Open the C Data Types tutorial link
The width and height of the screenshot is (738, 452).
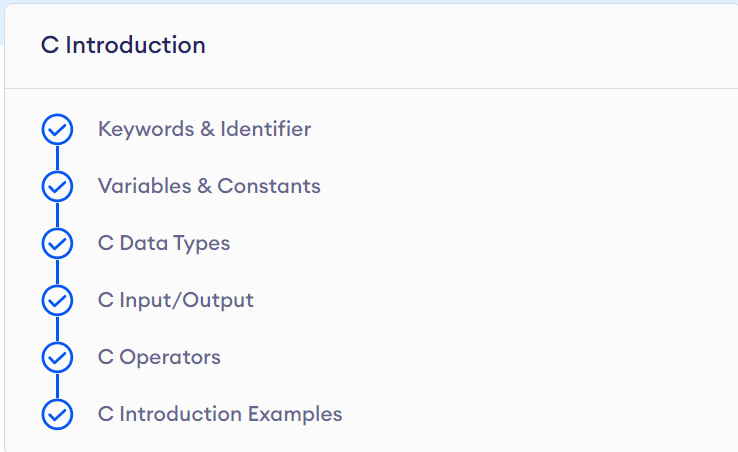click(164, 243)
